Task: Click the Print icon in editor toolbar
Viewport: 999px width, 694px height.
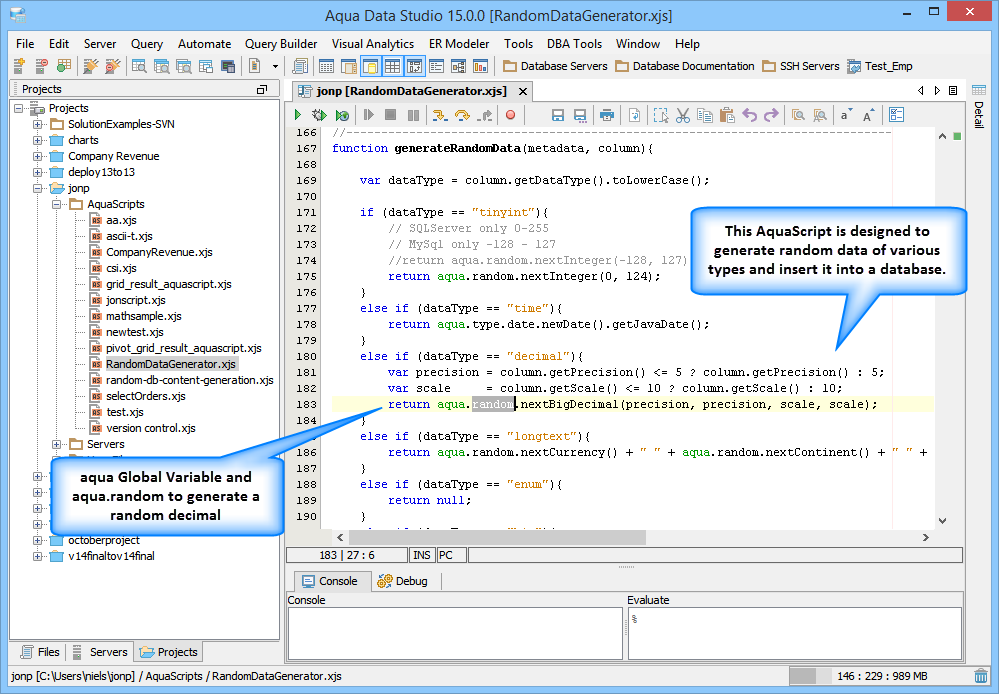Action: [x=607, y=116]
